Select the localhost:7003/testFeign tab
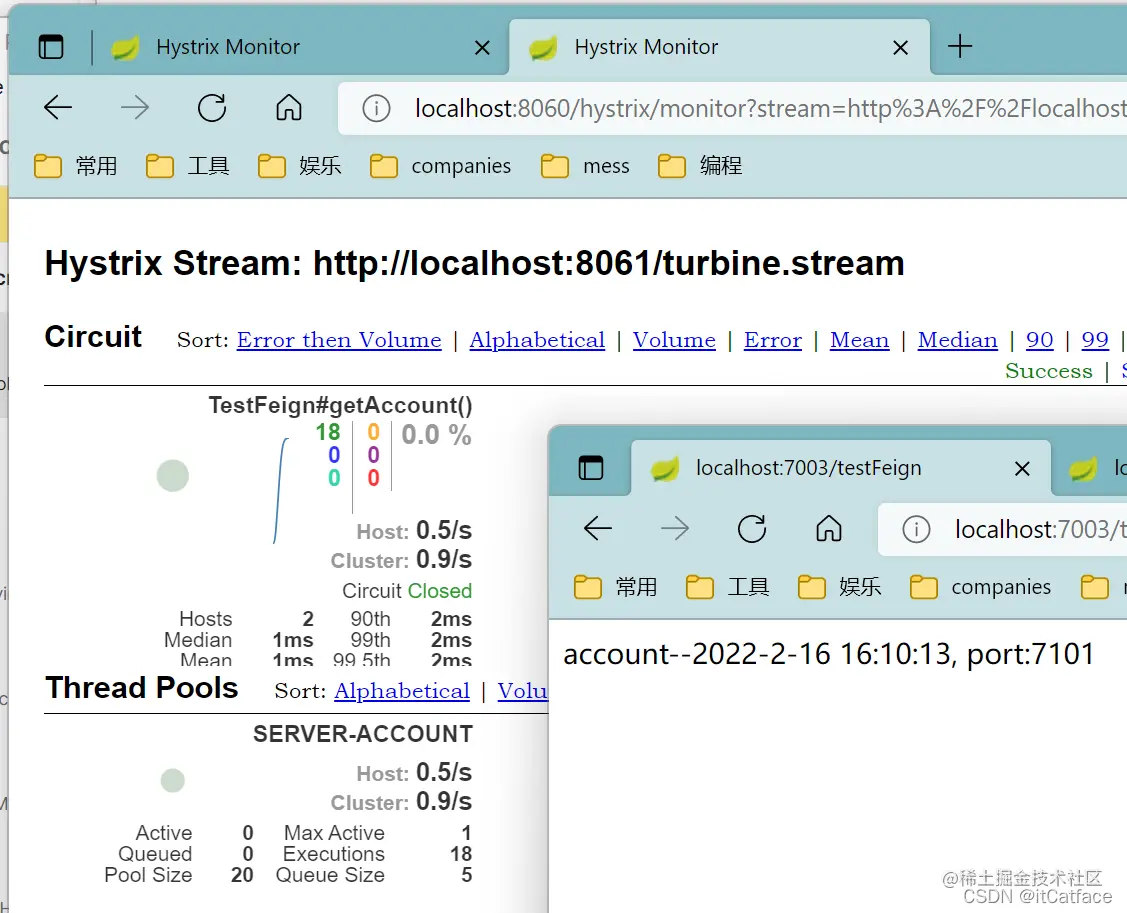The height and width of the screenshot is (913, 1127). coord(840,468)
